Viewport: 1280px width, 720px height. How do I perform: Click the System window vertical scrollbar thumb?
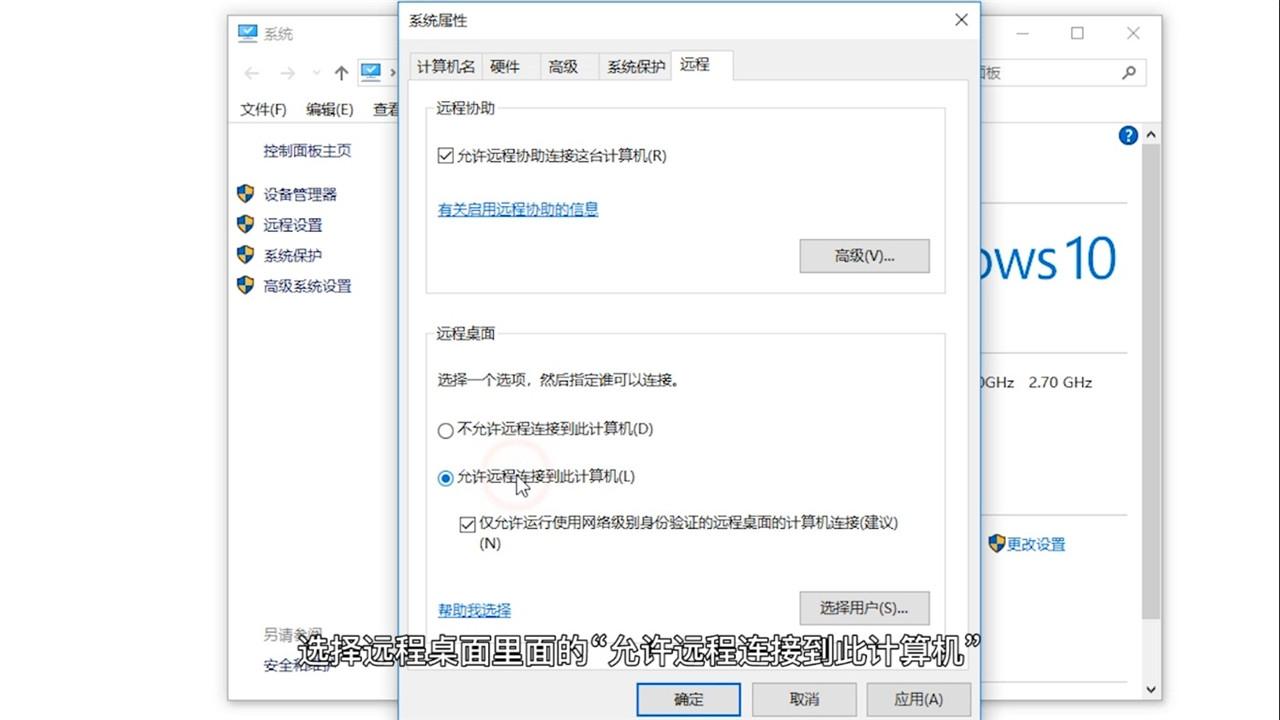pos(1151,383)
